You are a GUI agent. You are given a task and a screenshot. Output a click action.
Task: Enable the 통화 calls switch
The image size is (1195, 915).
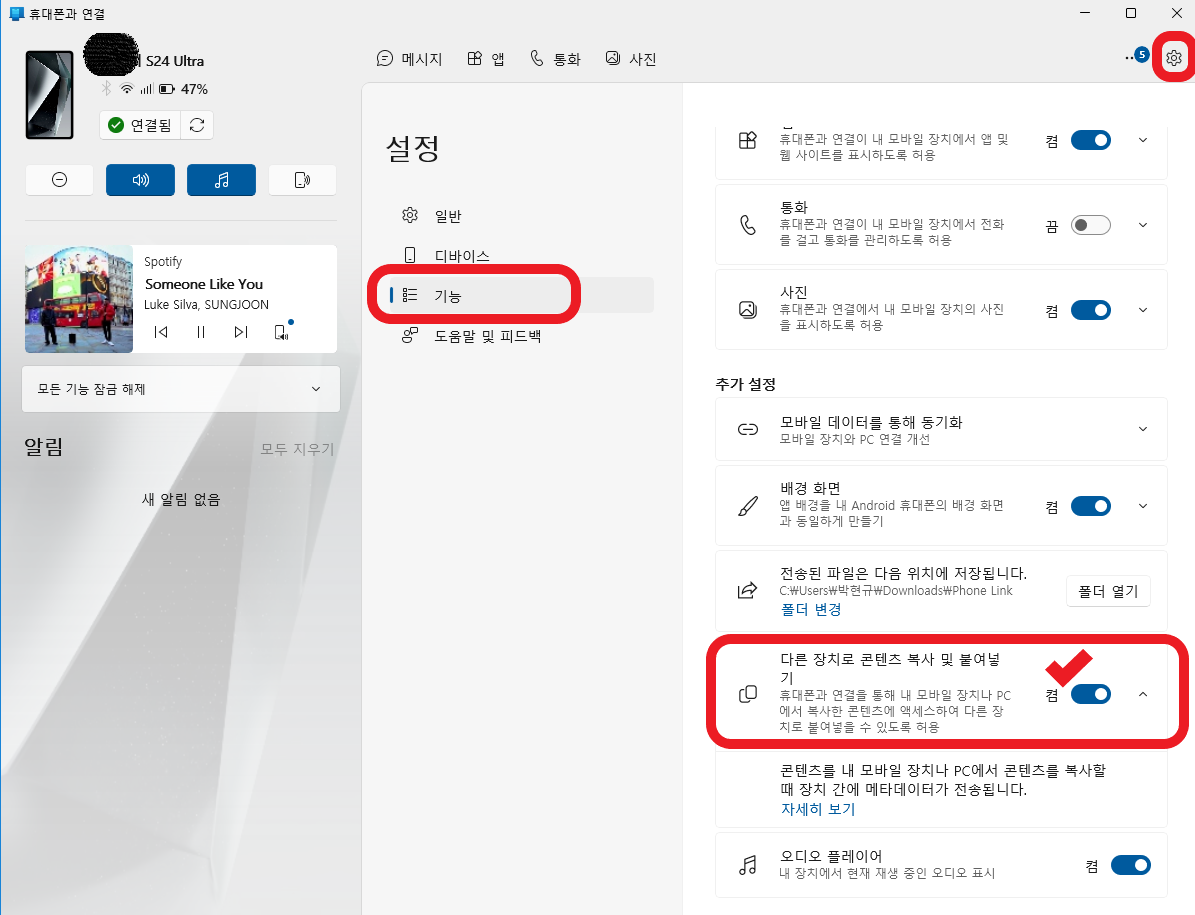pos(1091,226)
